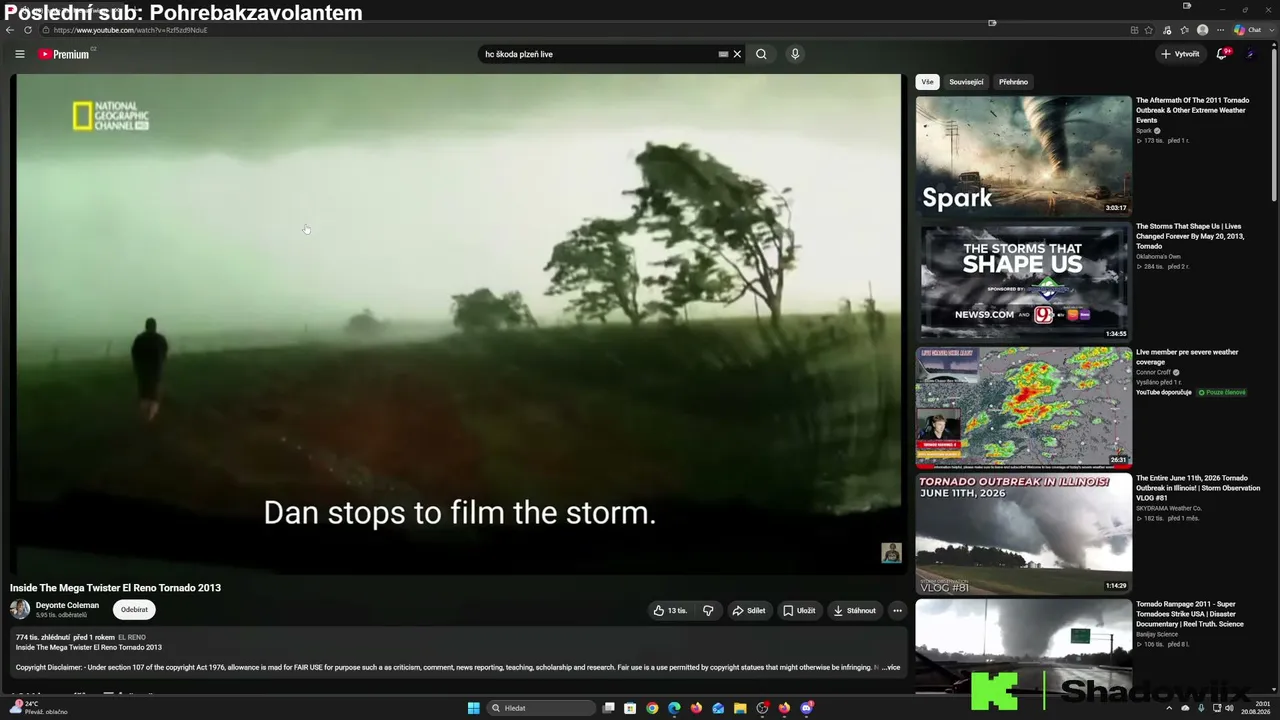Click channel watermark in video corner
The image size is (1280, 720).
coord(891,553)
